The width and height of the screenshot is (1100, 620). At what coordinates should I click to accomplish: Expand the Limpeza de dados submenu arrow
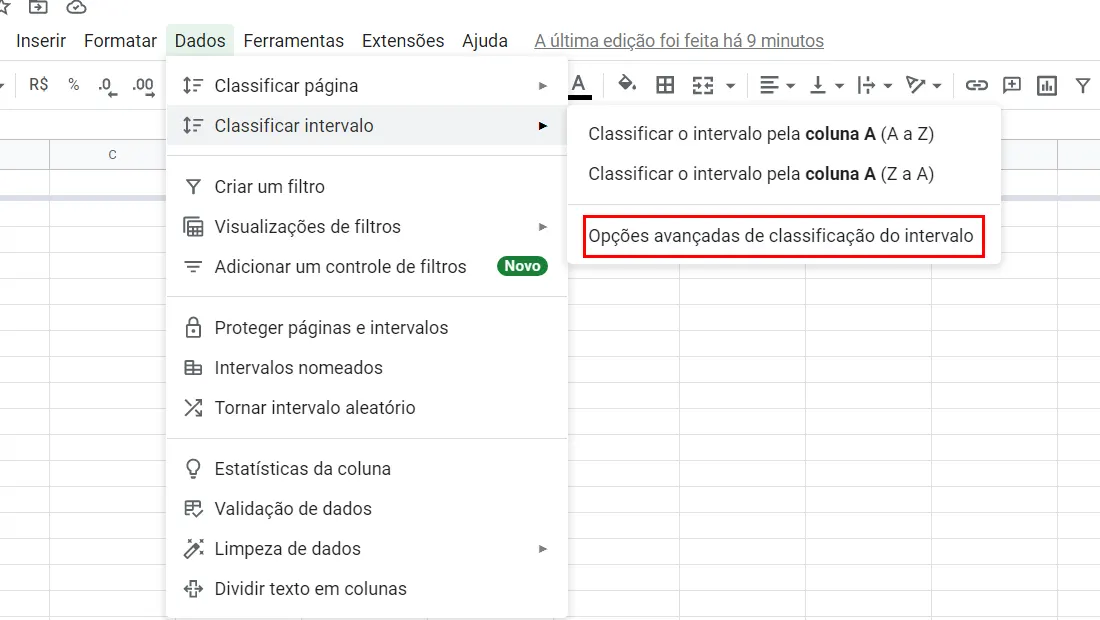coord(542,548)
